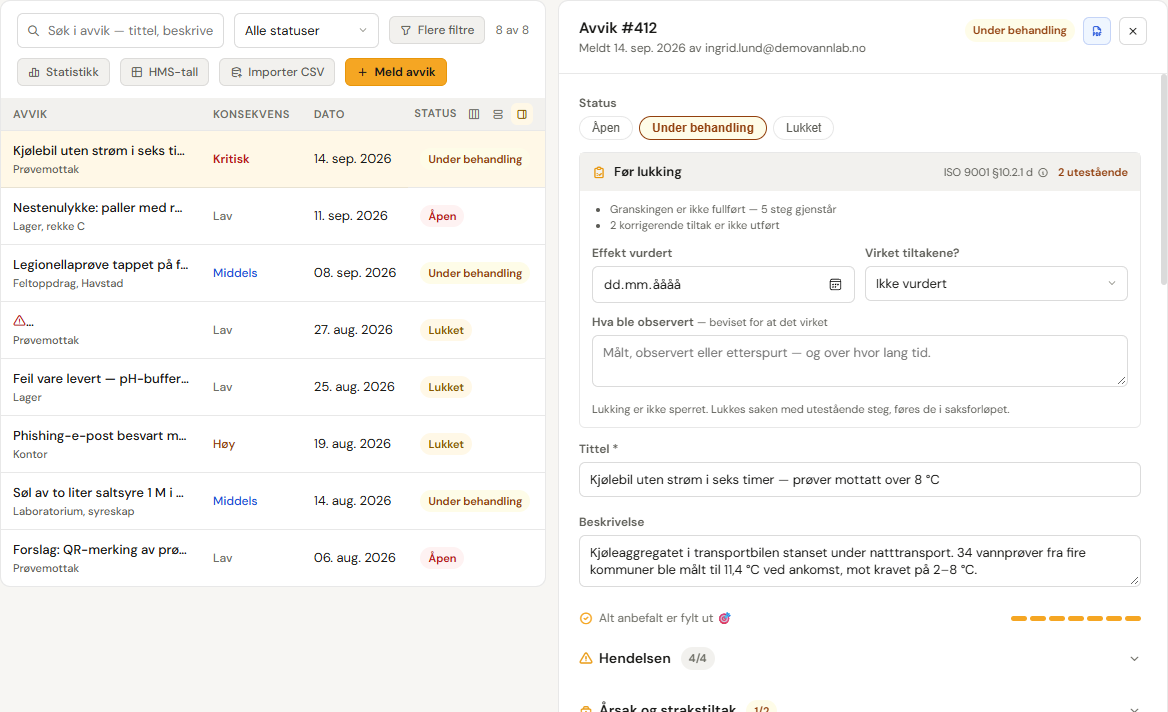The width and height of the screenshot is (1168, 712).
Task: Open the Alle statuser dropdown
Action: [306, 31]
